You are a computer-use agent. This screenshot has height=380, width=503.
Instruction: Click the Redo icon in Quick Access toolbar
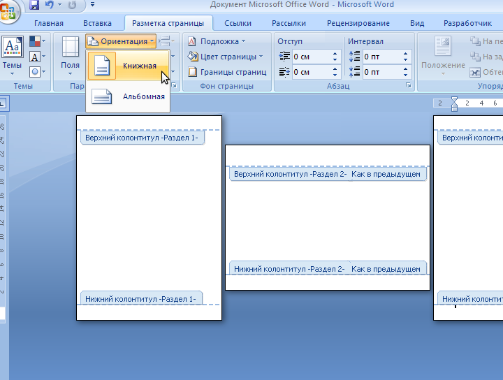pos(72,5)
